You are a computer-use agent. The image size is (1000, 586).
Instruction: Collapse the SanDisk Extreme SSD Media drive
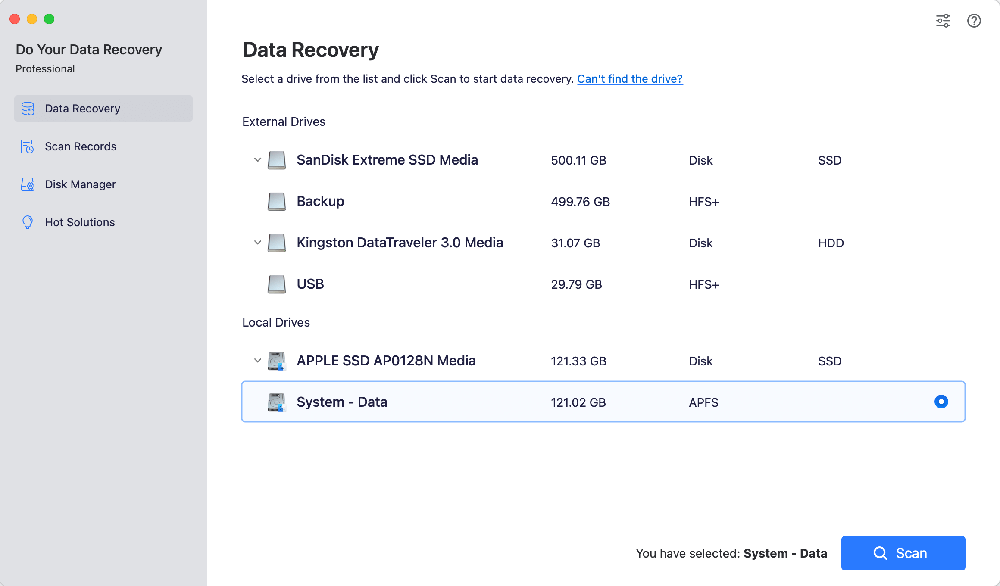pos(257,160)
